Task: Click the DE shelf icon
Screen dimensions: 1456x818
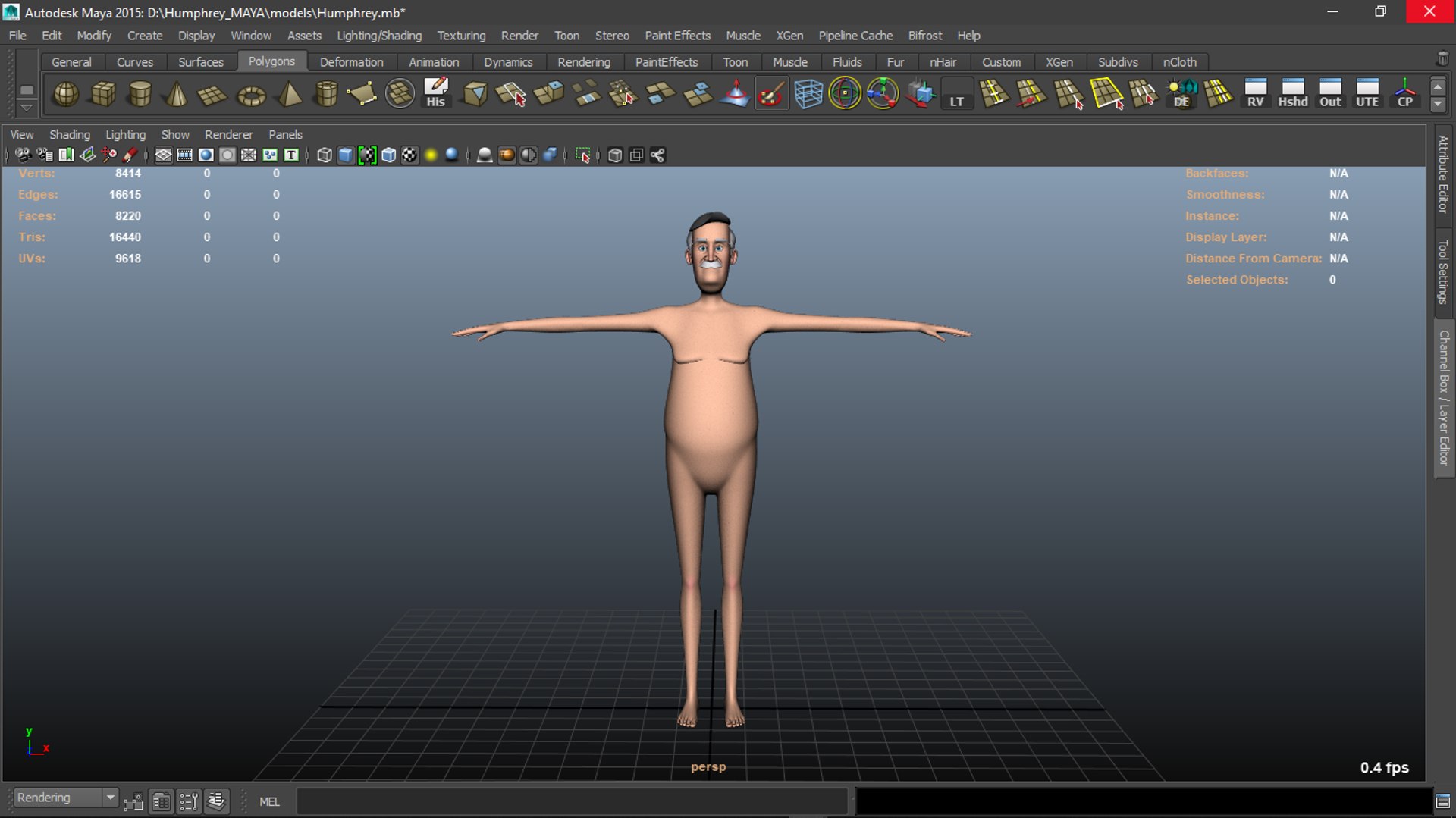Action: 1181,94
